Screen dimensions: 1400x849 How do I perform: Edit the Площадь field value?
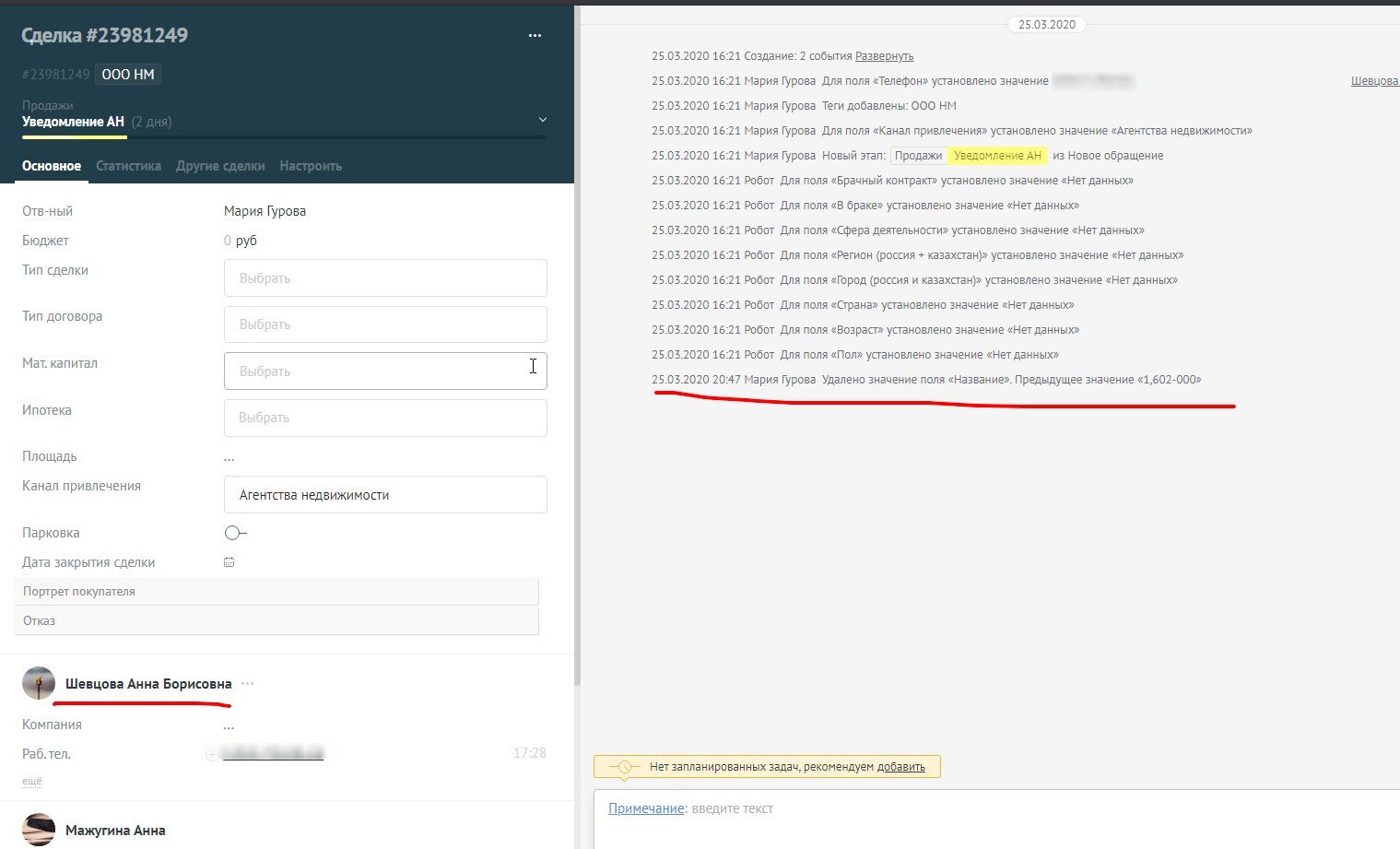tap(229, 457)
